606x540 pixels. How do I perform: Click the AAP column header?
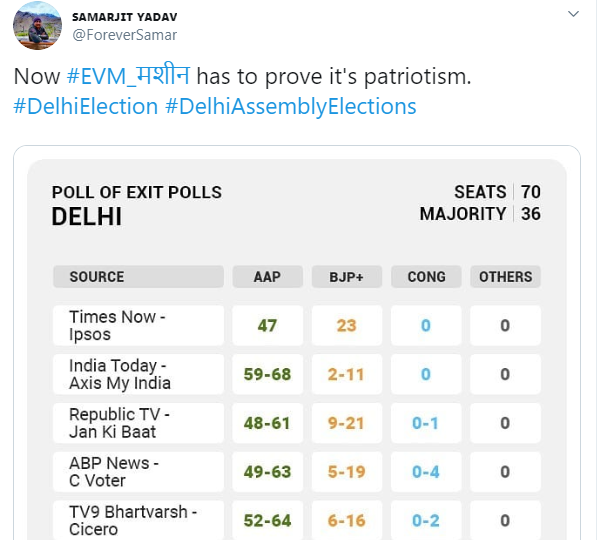tap(267, 277)
